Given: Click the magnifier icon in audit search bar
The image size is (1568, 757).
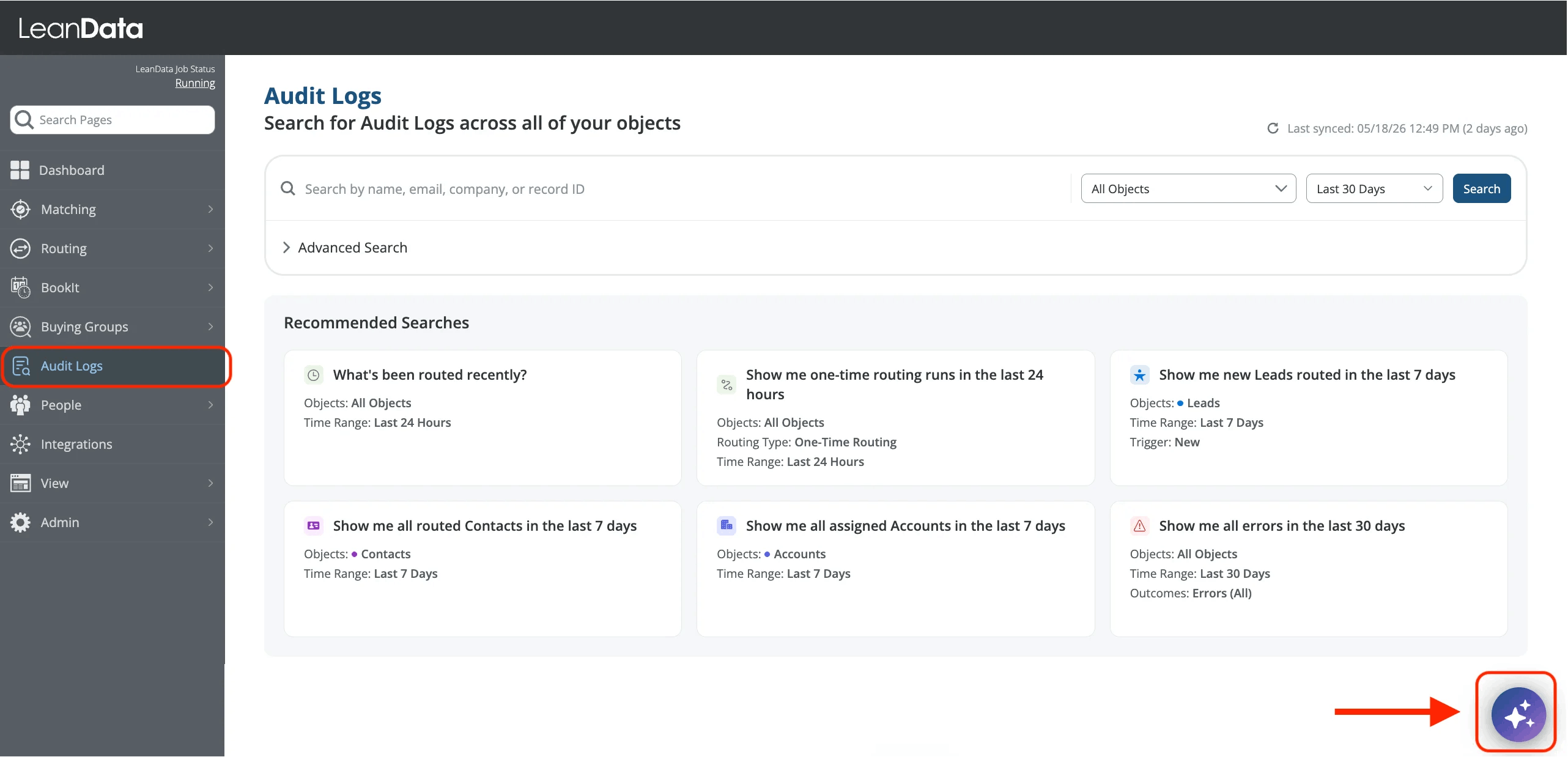Looking at the screenshot, I should point(287,188).
